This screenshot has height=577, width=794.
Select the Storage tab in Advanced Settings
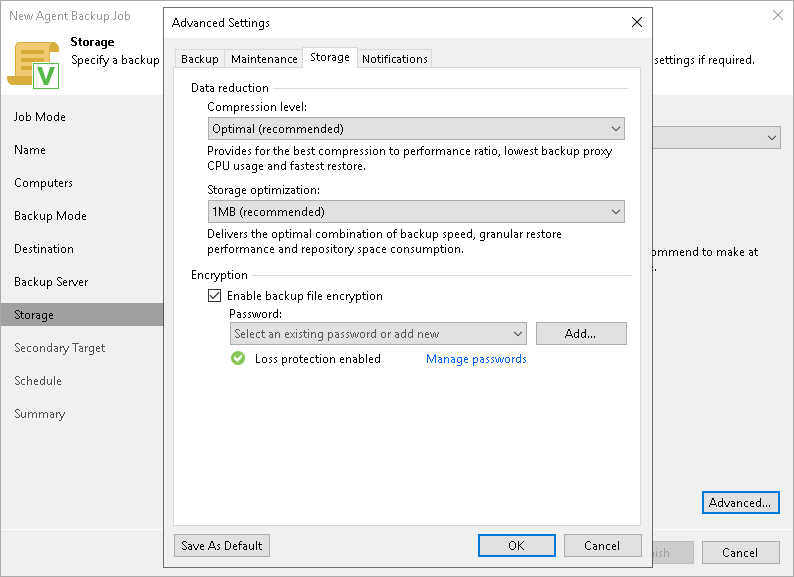click(330, 57)
